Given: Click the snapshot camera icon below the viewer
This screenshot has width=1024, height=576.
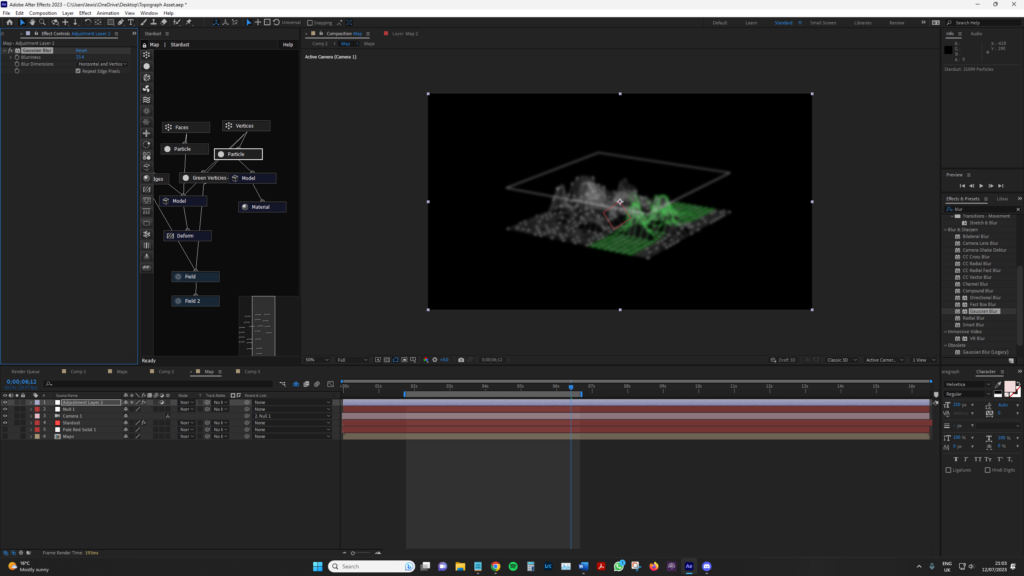Looking at the screenshot, I should [461, 360].
